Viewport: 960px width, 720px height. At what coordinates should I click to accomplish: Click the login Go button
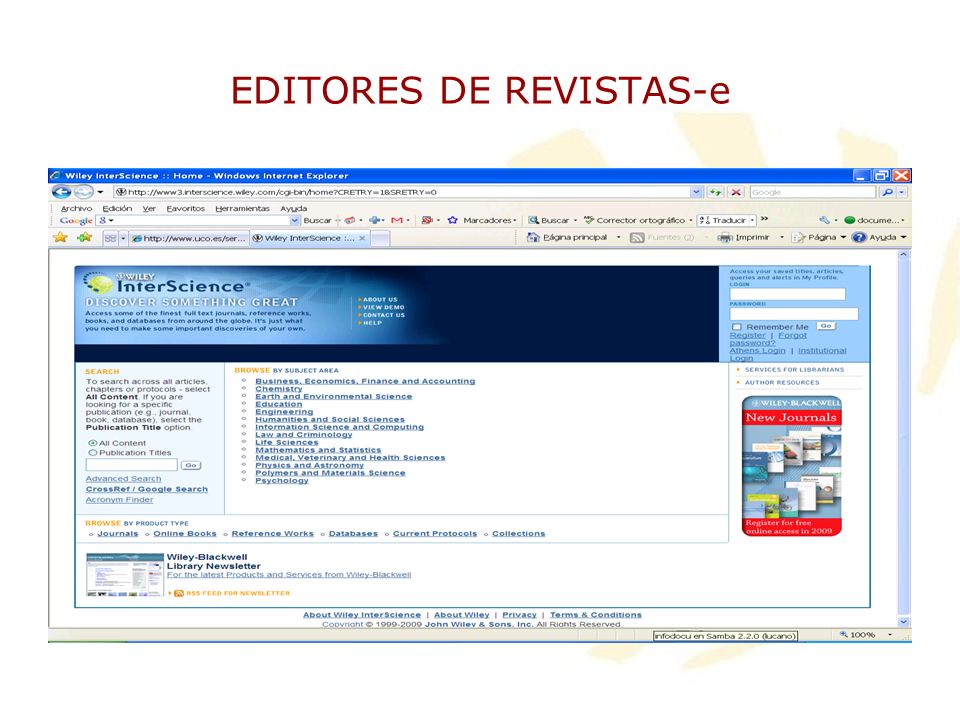826,326
